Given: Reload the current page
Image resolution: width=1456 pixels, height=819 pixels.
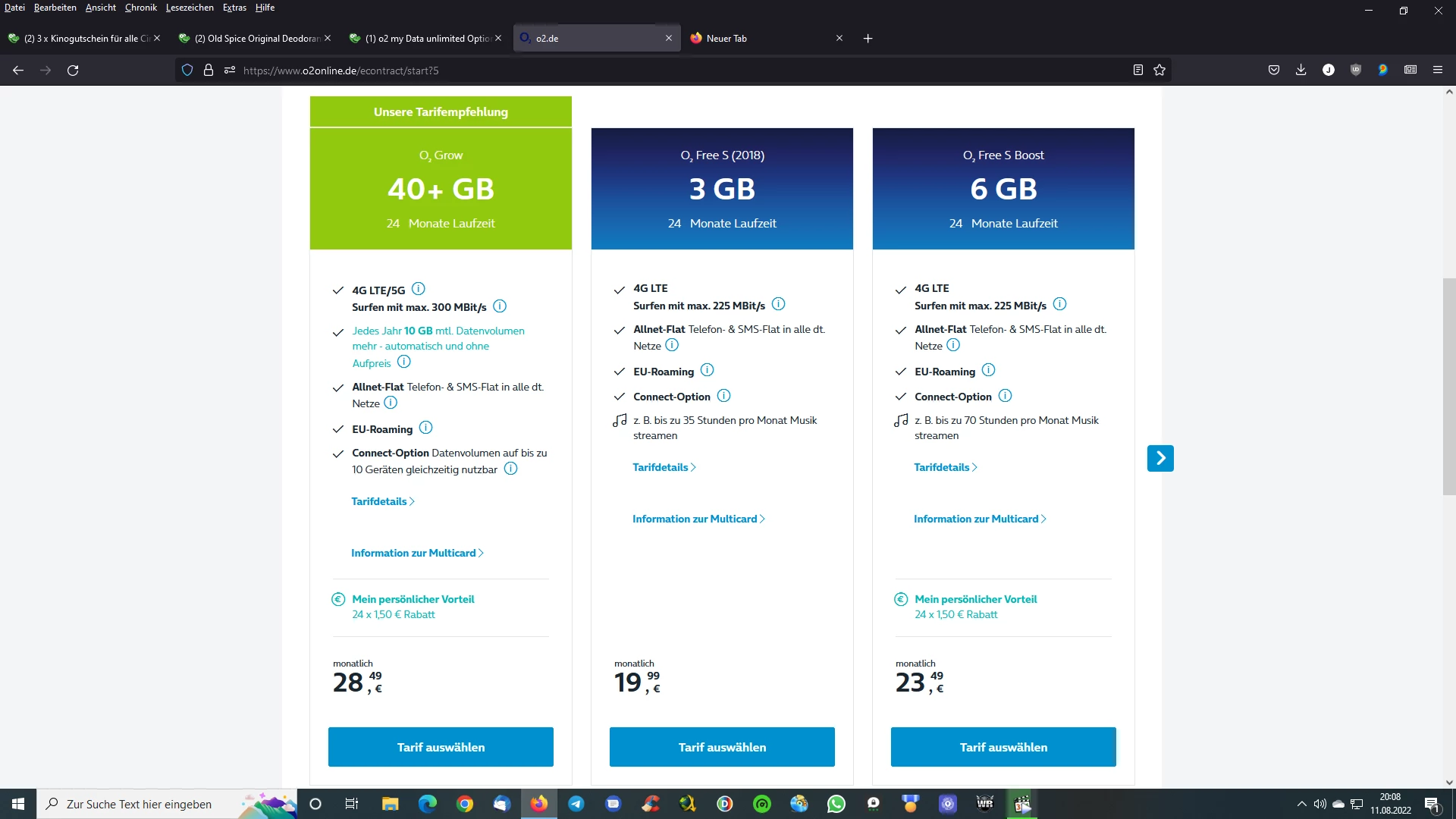Looking at the screenshot, I should point(73,70).
